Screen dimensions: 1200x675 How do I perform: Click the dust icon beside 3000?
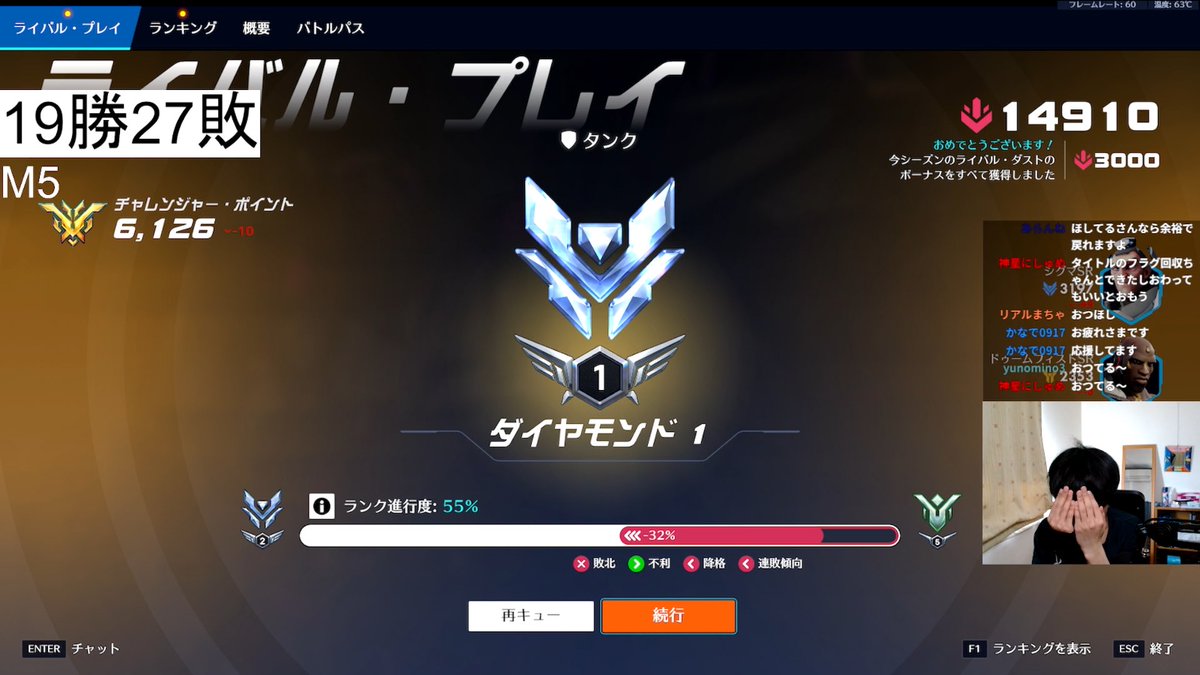[1084, 161]
